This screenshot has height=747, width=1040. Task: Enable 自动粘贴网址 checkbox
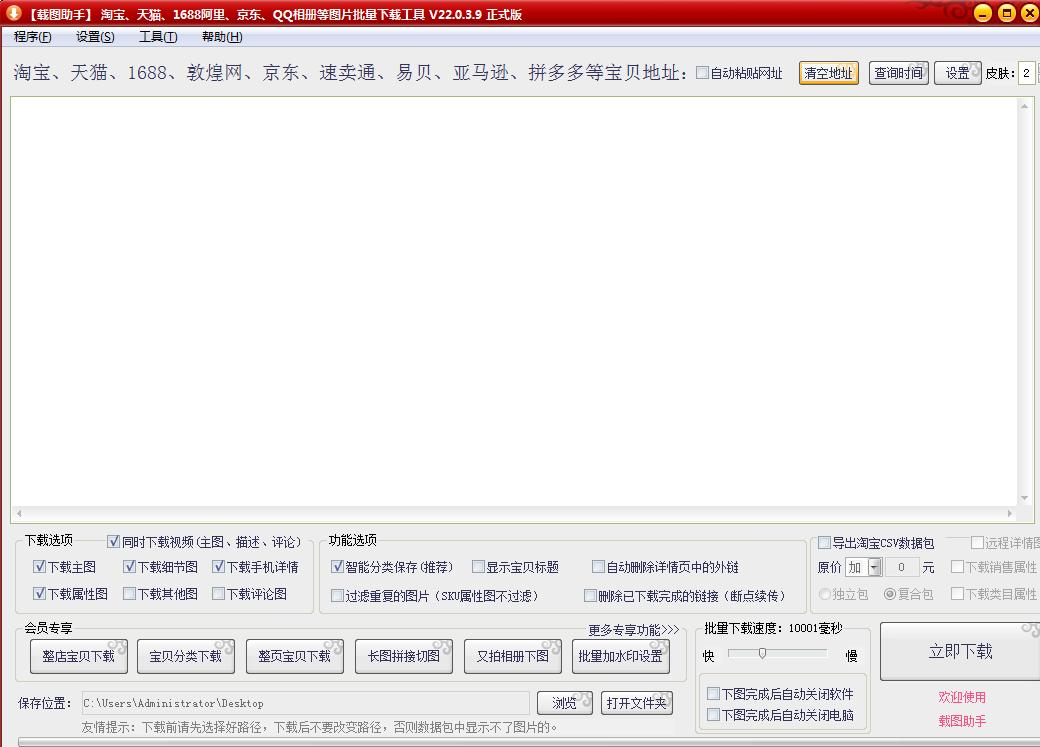click(702, 73)
